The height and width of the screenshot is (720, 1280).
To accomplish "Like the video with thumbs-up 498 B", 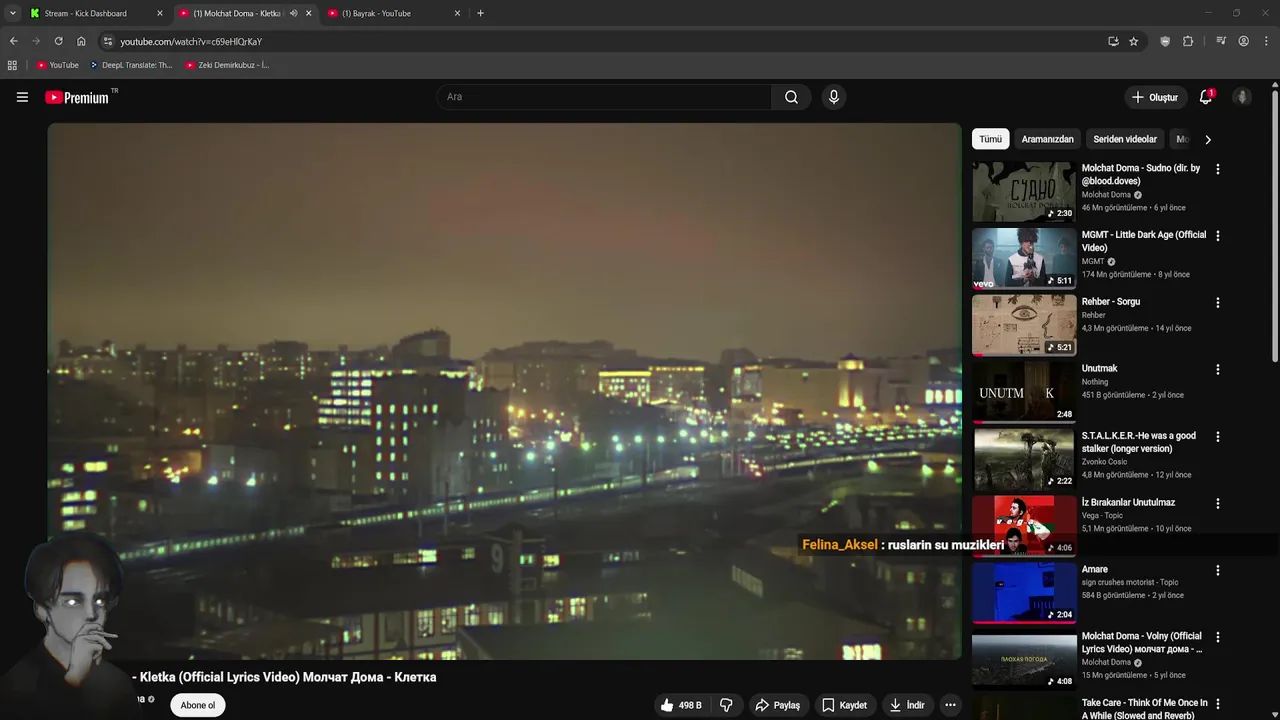I will point(681,705).
